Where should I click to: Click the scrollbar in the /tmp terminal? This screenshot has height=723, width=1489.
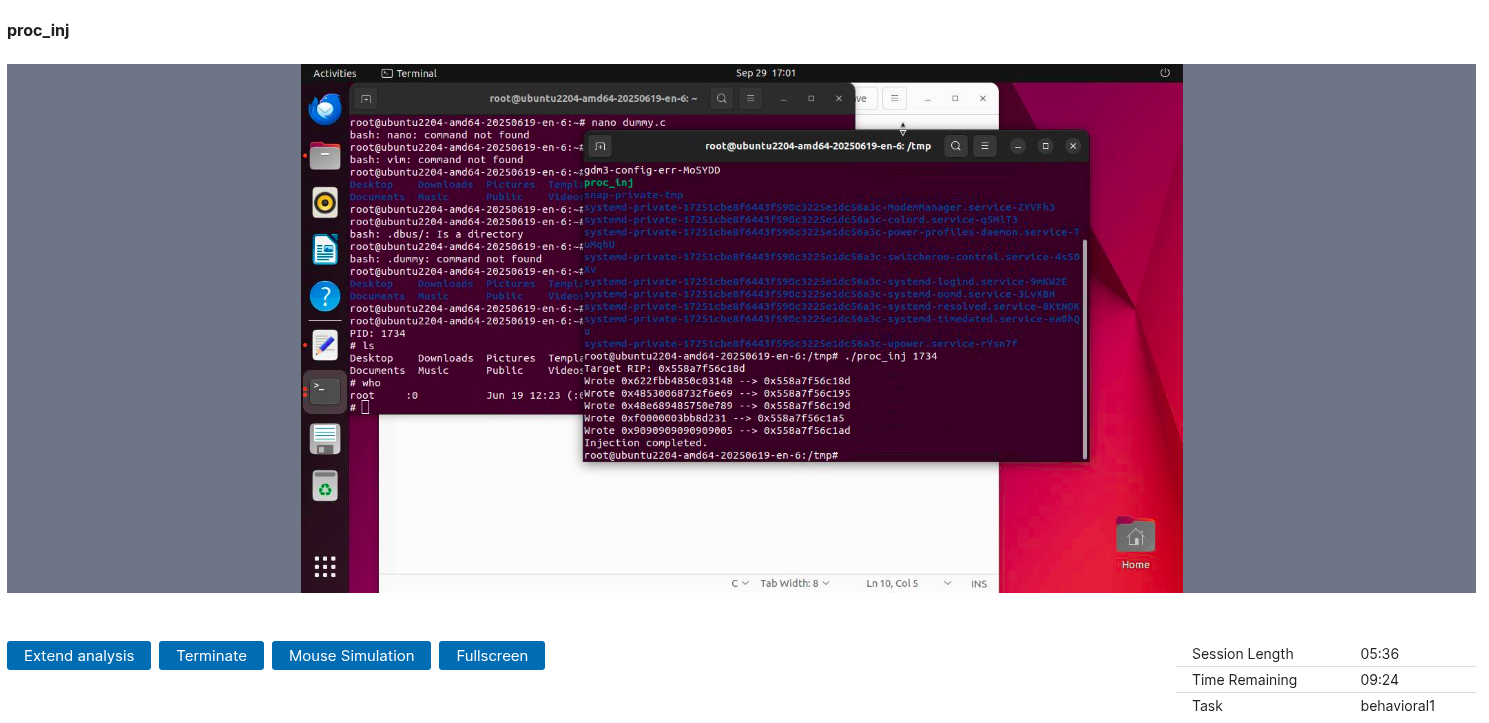(1083, 300)
